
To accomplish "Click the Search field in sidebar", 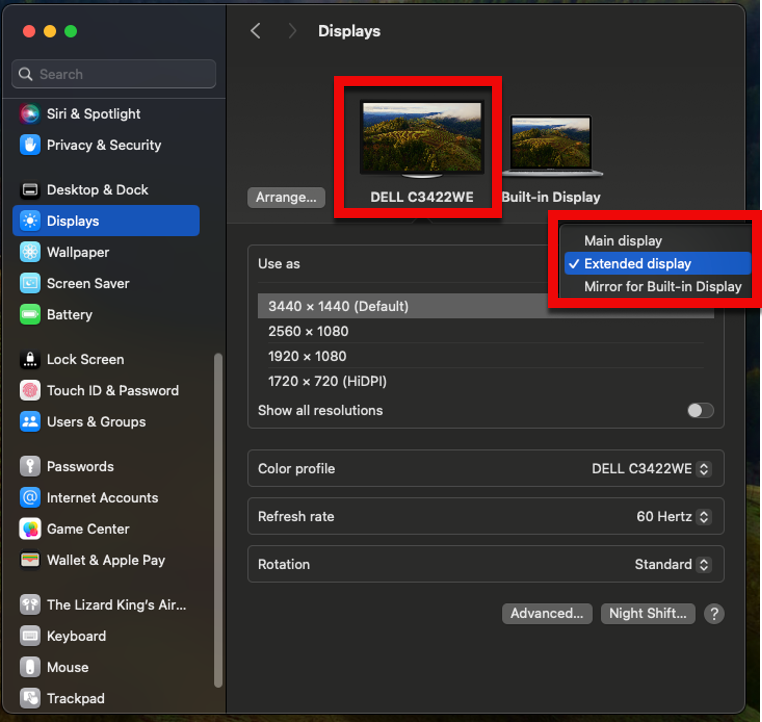I will click(x=114, y=74).
